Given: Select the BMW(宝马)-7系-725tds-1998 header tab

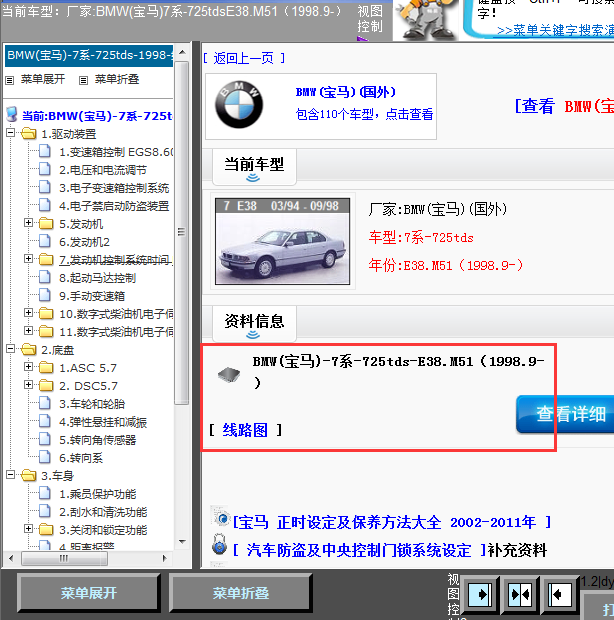Looking at the screenshot, I should [x=89, y=55].
